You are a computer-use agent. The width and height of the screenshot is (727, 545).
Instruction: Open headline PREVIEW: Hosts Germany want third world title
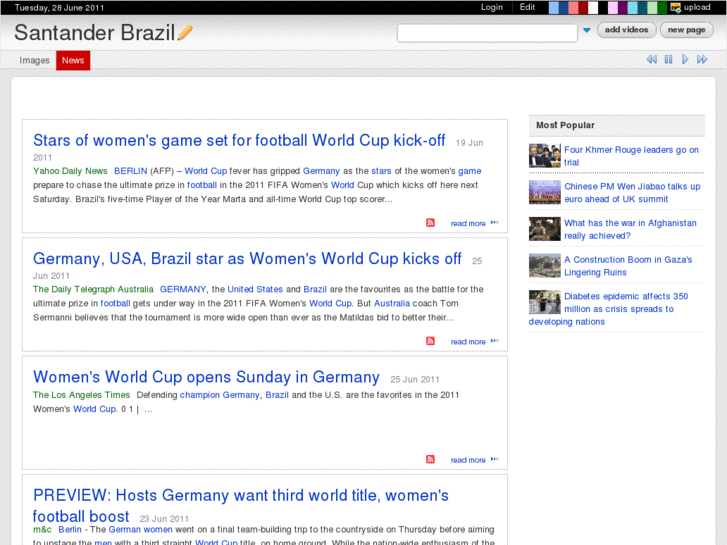pyautogui.click(x=241, y=506)
